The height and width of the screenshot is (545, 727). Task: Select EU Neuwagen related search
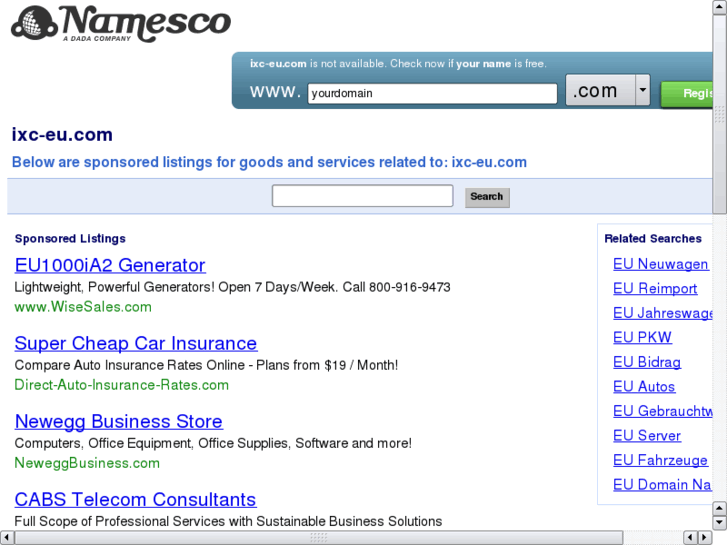point(661,264)
